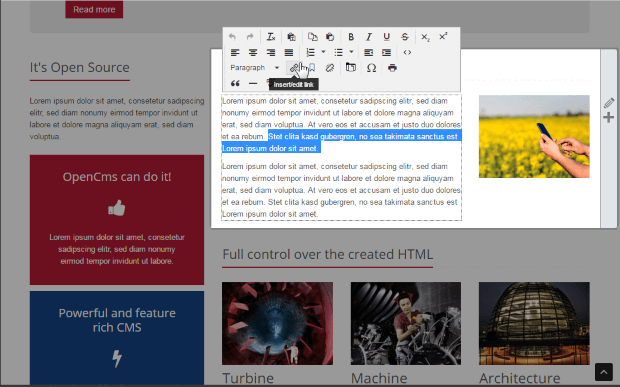620x387 pixels.
Task: Open the Machine thumbnail image
Action: coord(406,323)
